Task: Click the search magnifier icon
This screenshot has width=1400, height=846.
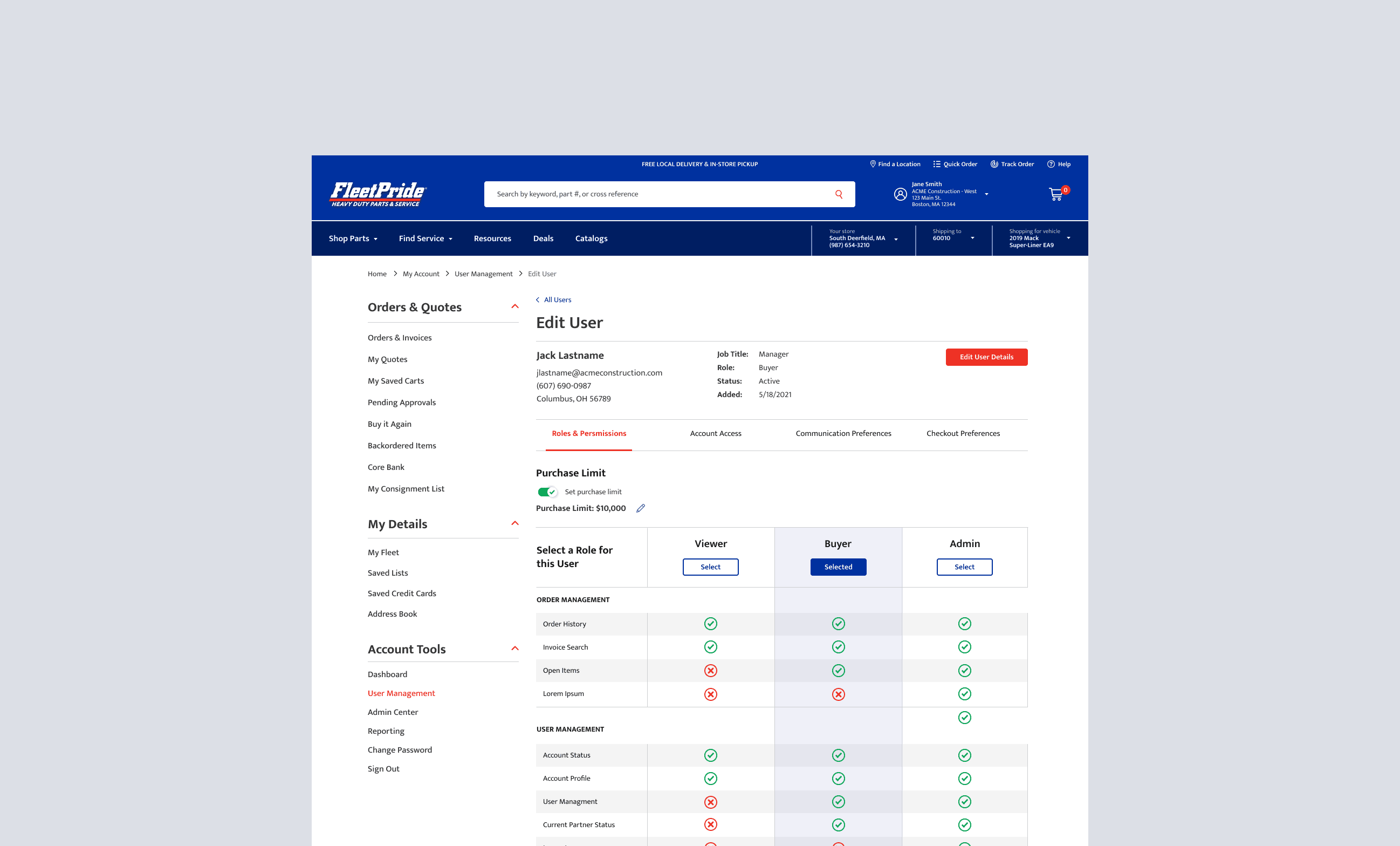Action: (839, 194)
